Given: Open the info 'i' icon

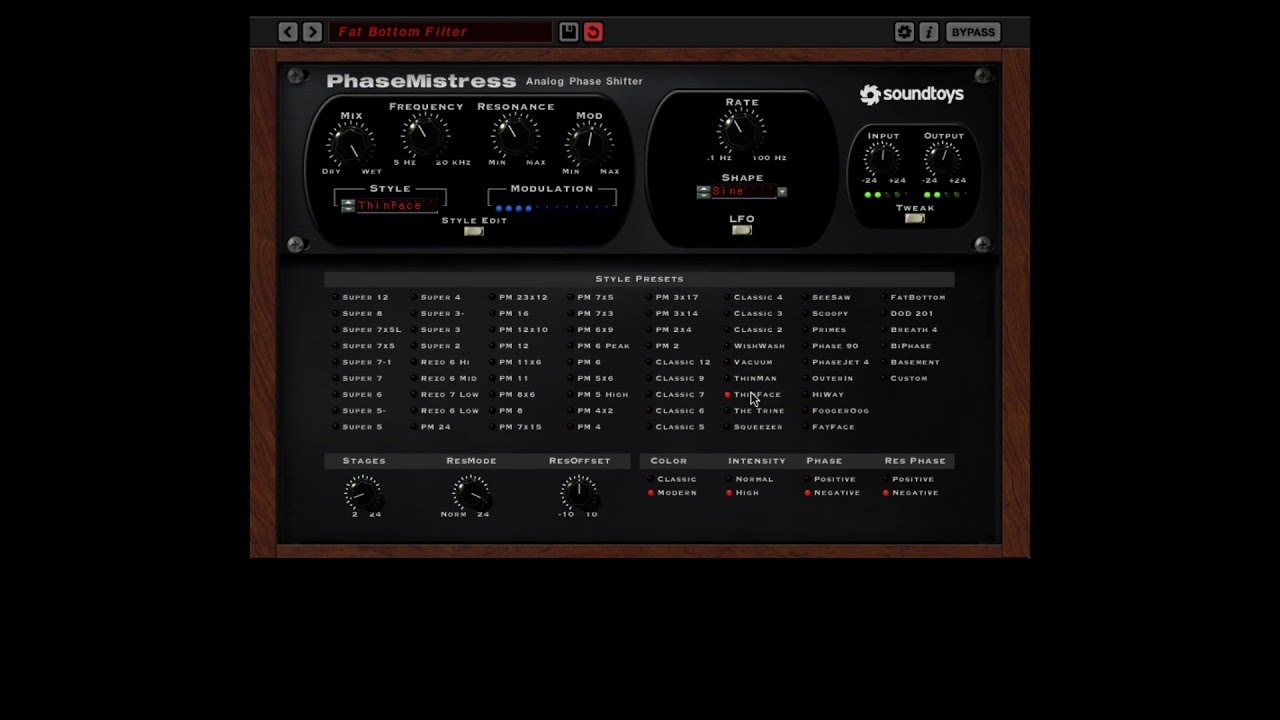Looking at the screenshot, I should tap(928, 32).
